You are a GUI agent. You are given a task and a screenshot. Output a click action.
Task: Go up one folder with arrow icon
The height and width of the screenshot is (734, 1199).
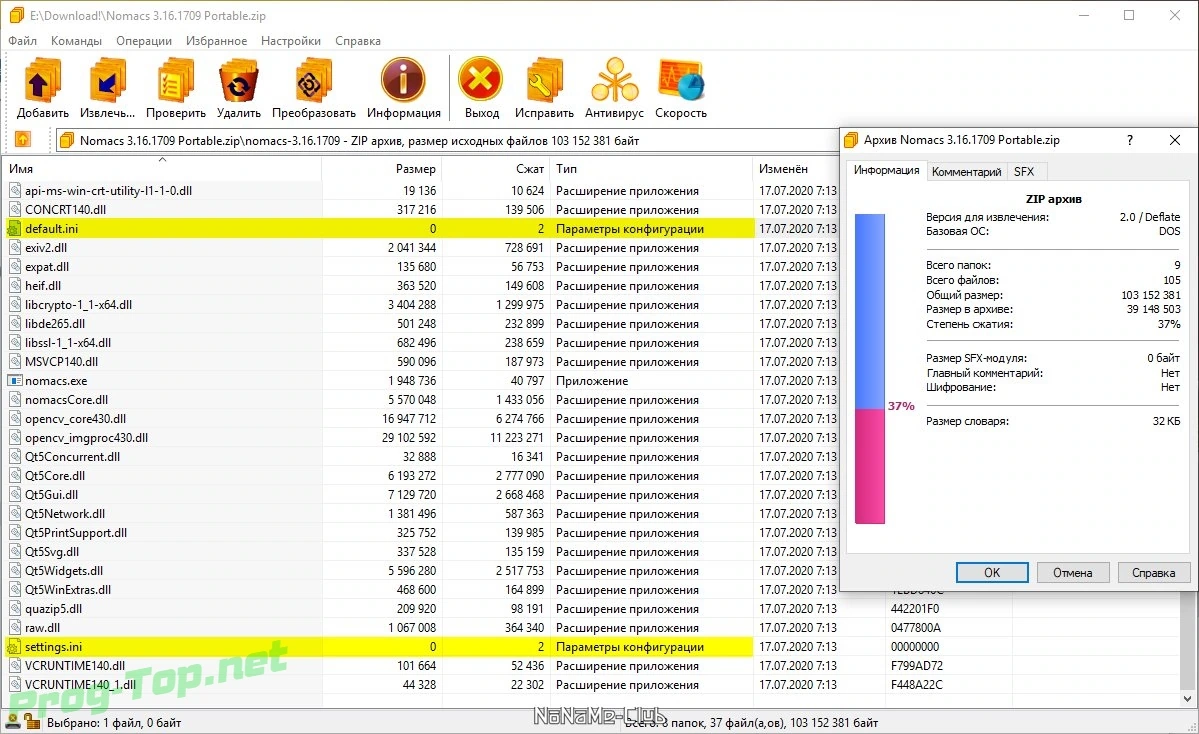tap(23, 139)
